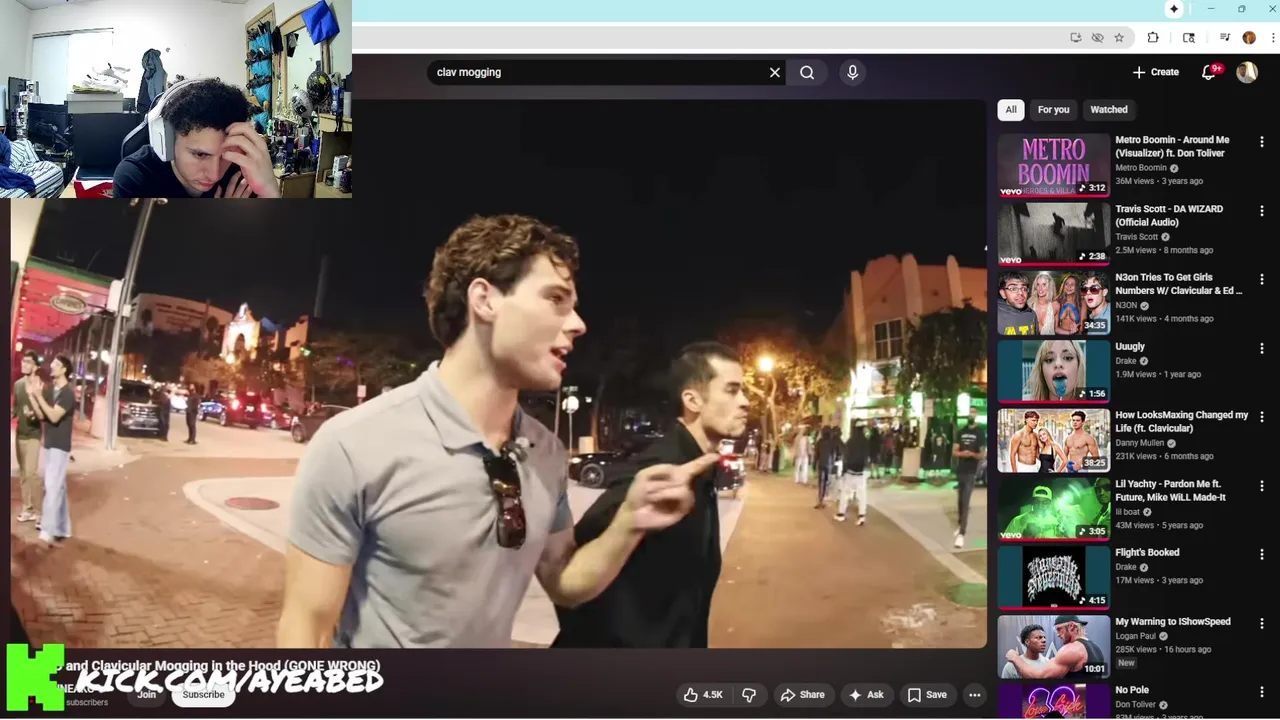
Task: Visit Danny Mullen channel name
Action: coord(1139,443)
